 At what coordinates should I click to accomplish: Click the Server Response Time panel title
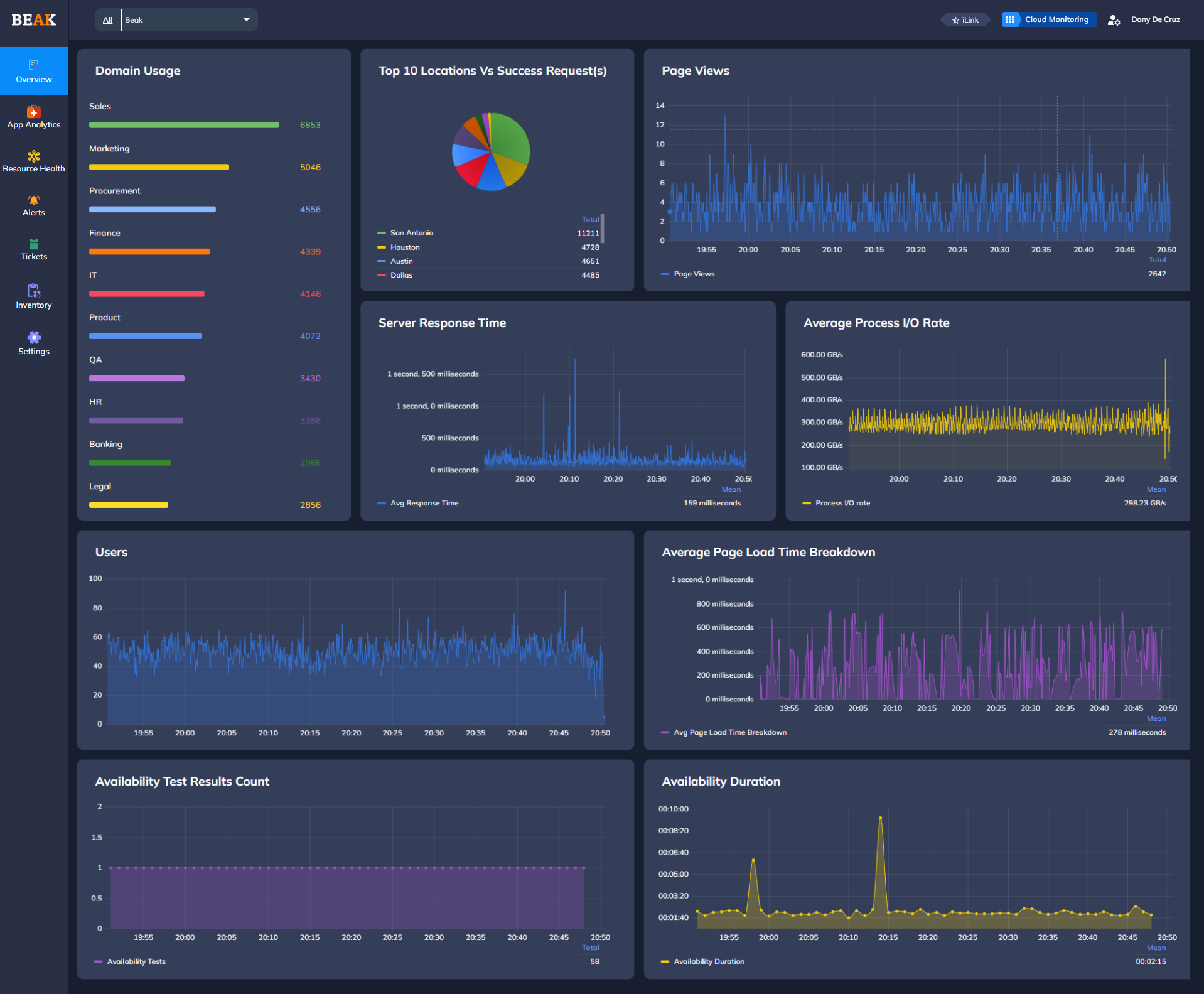pyautogui.click(x=442, y=323)
